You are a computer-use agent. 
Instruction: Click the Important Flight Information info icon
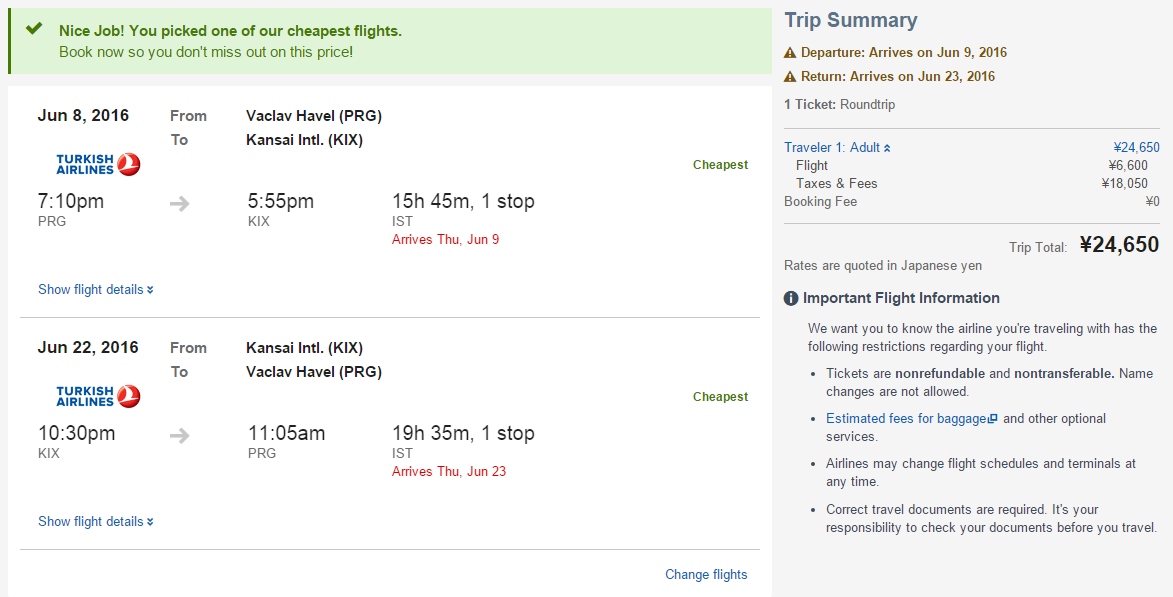tap(791, 298)
